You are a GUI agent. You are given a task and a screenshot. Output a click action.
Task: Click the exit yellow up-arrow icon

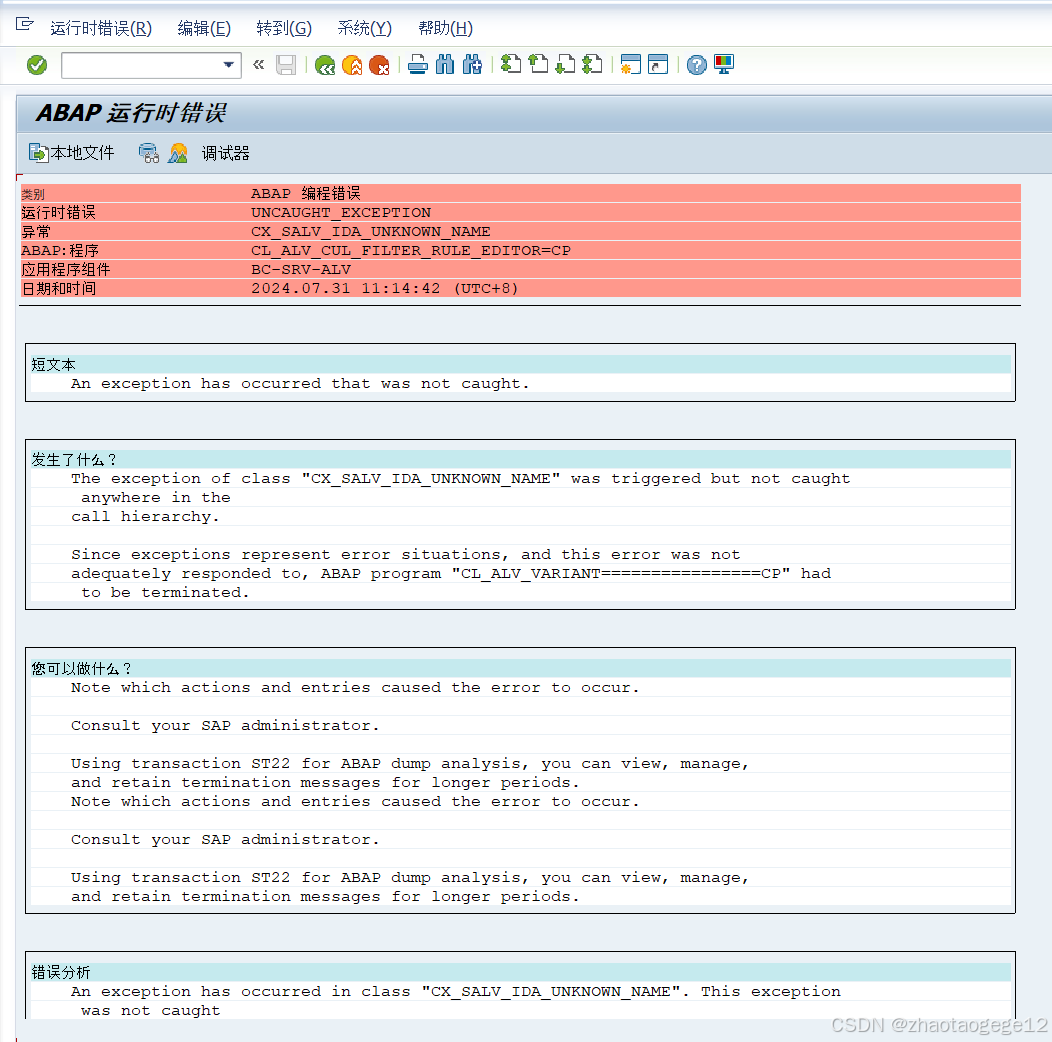click(x=352, y=65)
